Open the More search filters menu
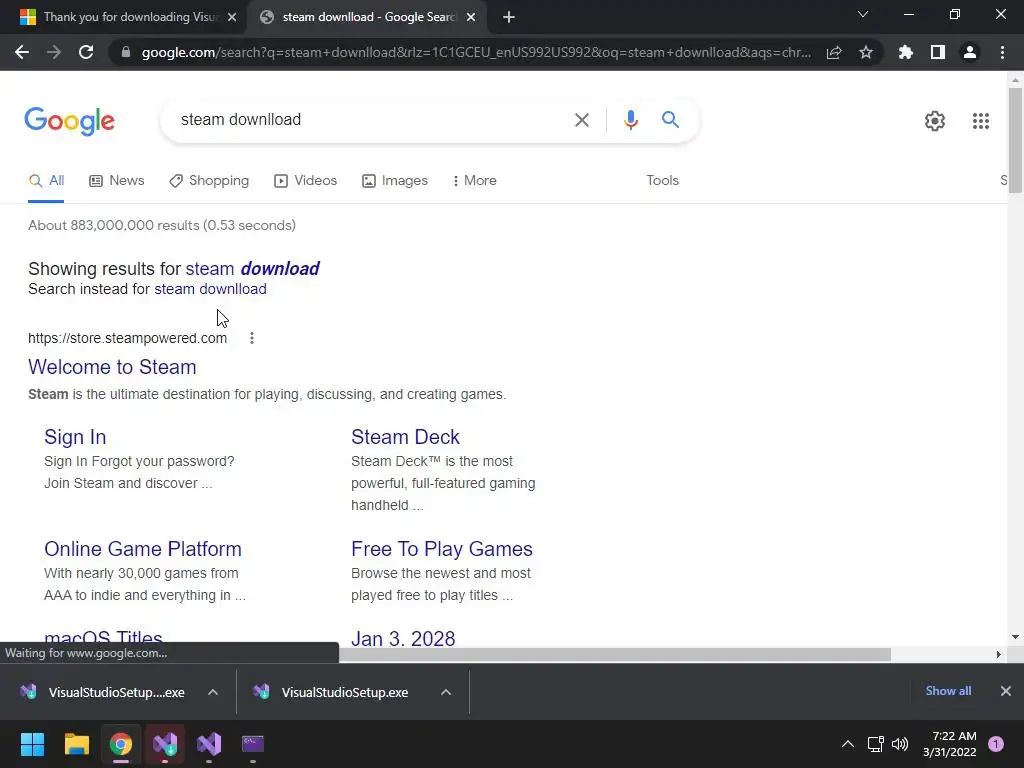The width and height of the screenshot is (1024, 768). [474, 181]
